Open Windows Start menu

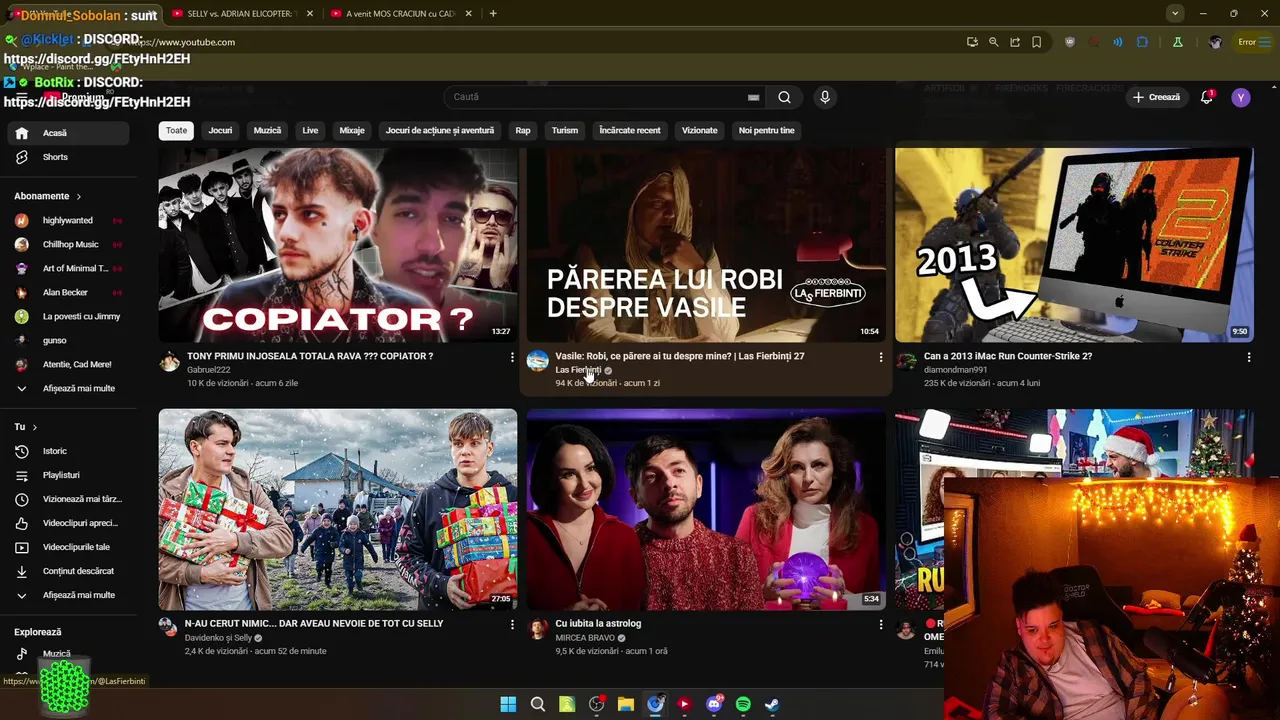508,704
